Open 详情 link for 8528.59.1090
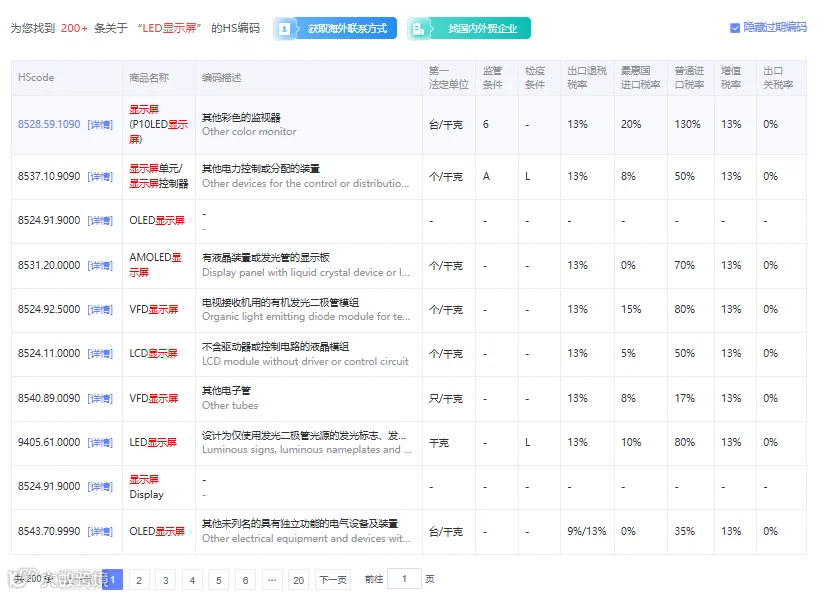 point(100,124)
